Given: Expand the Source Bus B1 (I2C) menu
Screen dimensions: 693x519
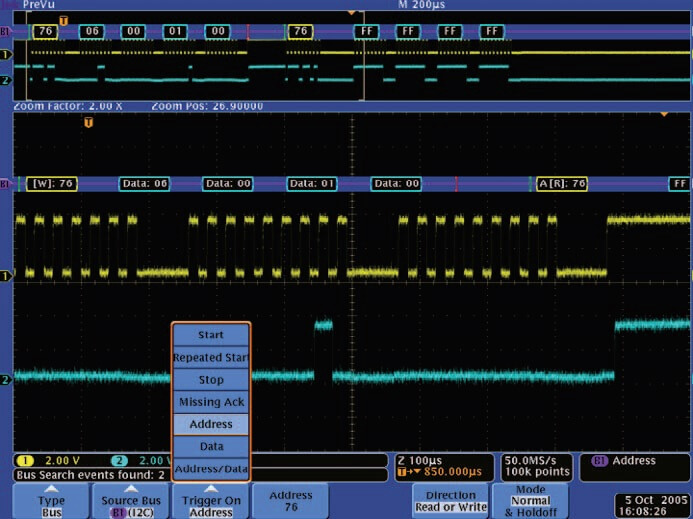Looking at the screenshot, I should [131, 500].
